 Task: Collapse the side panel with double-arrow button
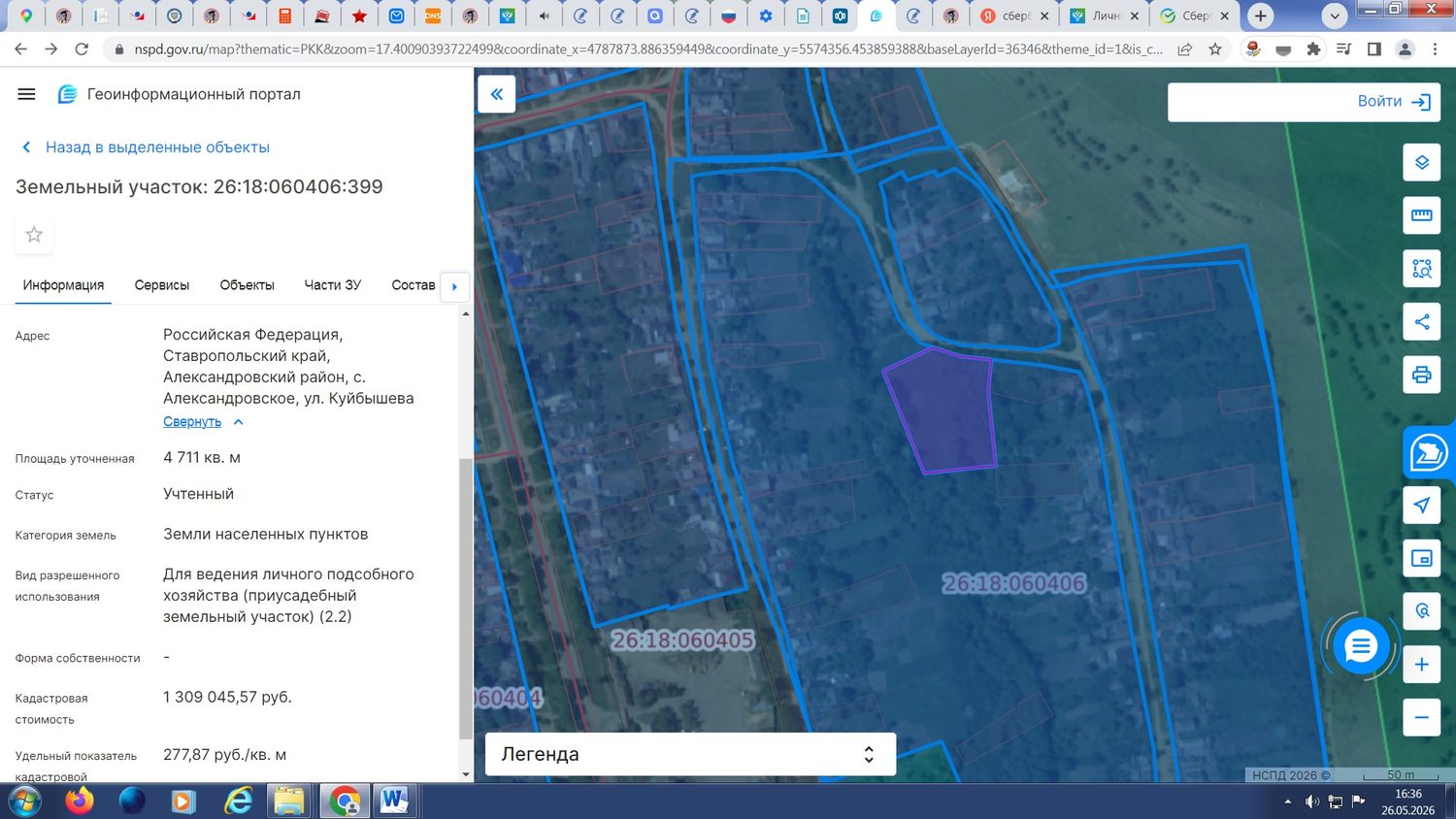(496, 94)
